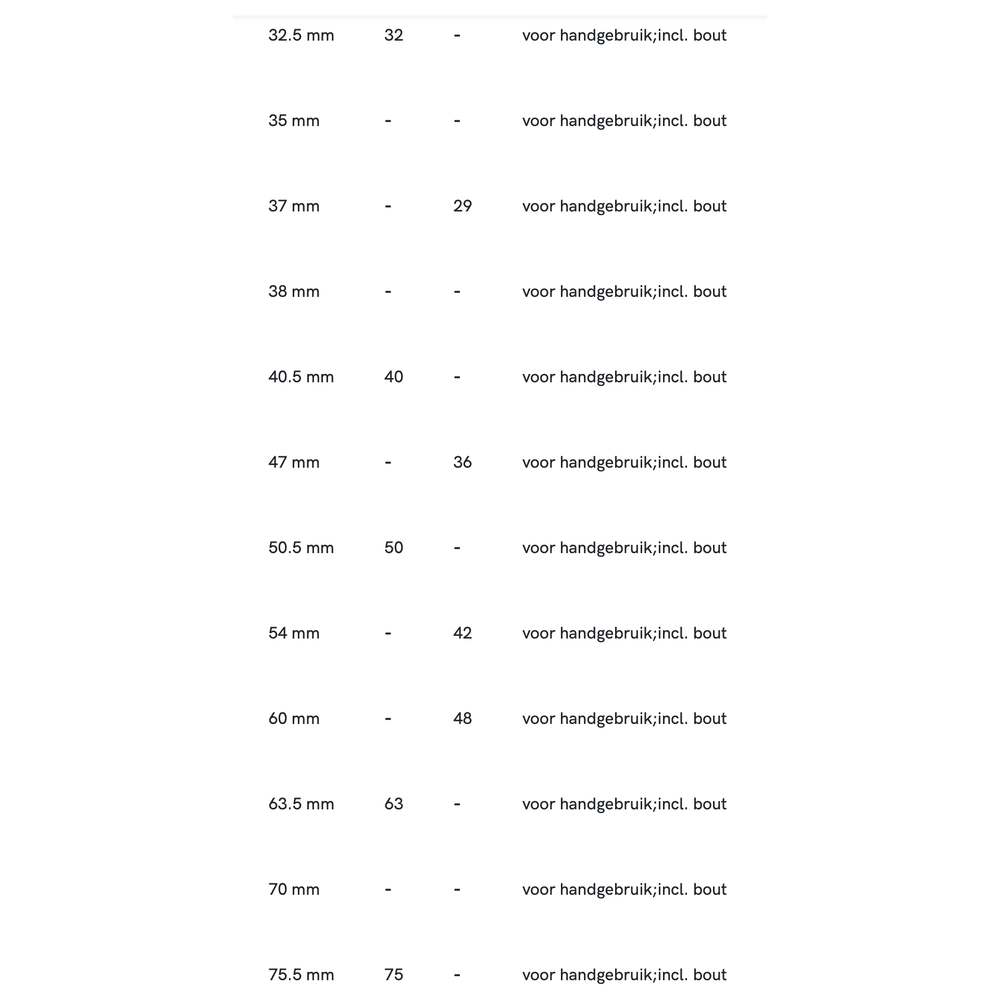Select the 75.5 mm row label
This screenshot has height=1000, width=1000.
click(x=301, y=975)
